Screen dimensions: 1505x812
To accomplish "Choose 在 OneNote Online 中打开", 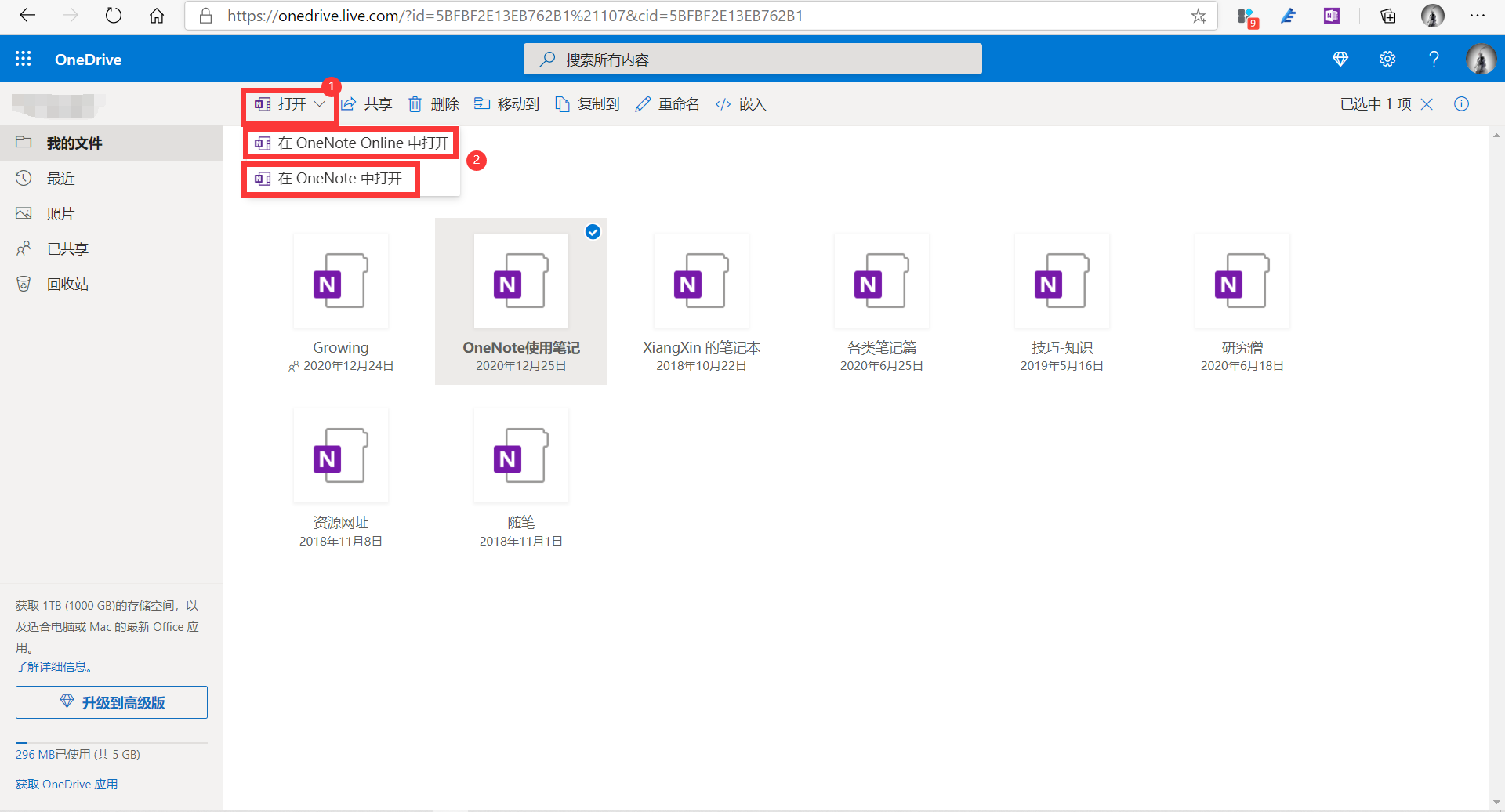I will (x=350, y=143).
